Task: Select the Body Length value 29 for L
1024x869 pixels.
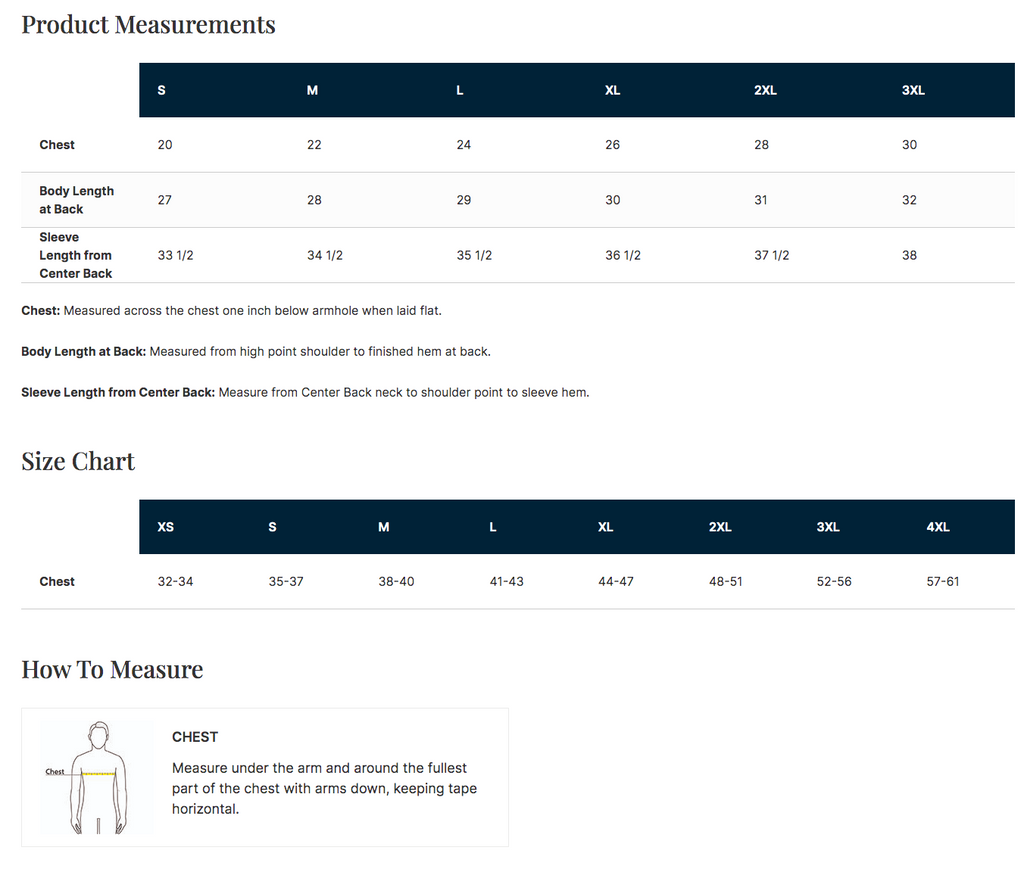Action: (x=464, y=200)
